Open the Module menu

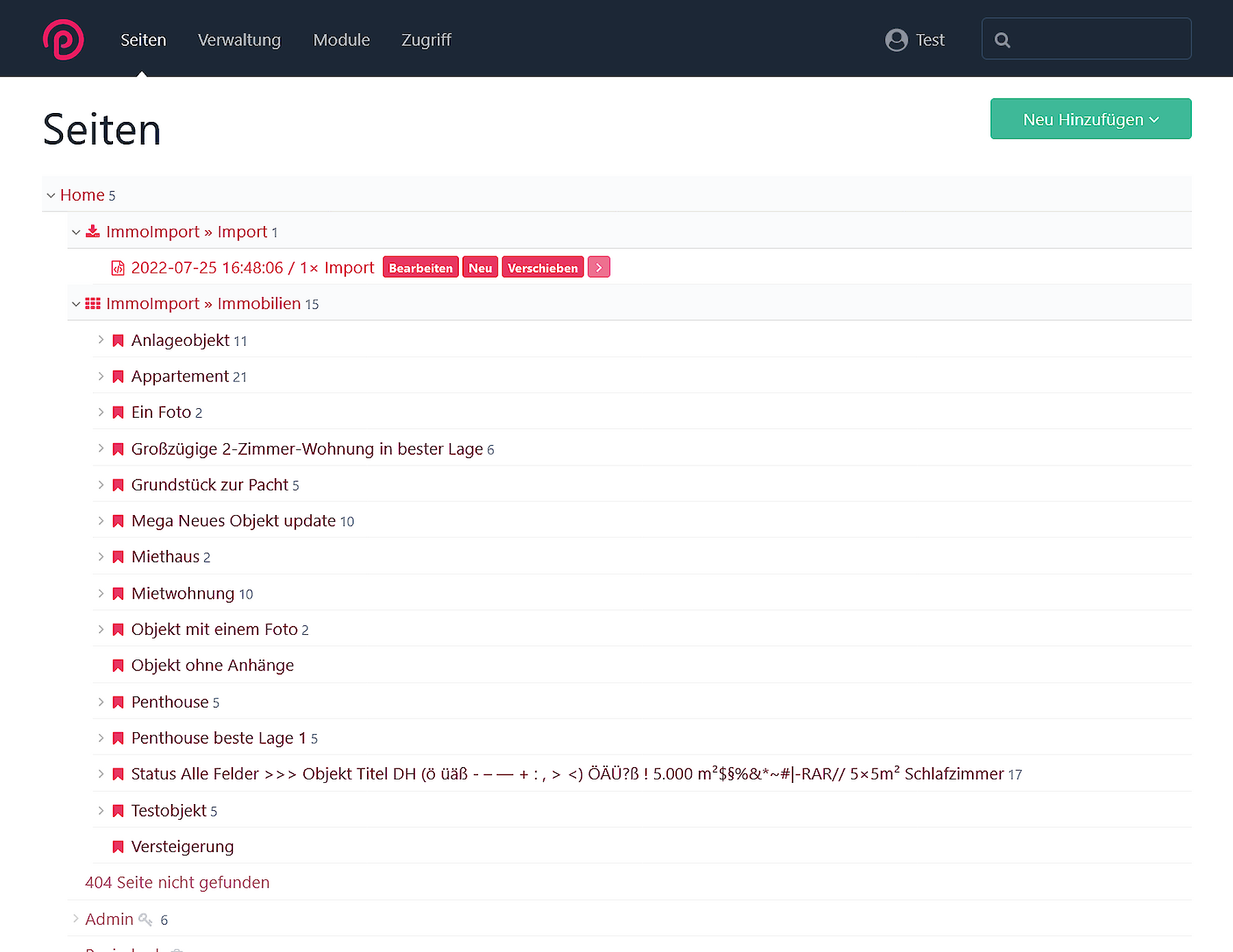pos(341,40)
